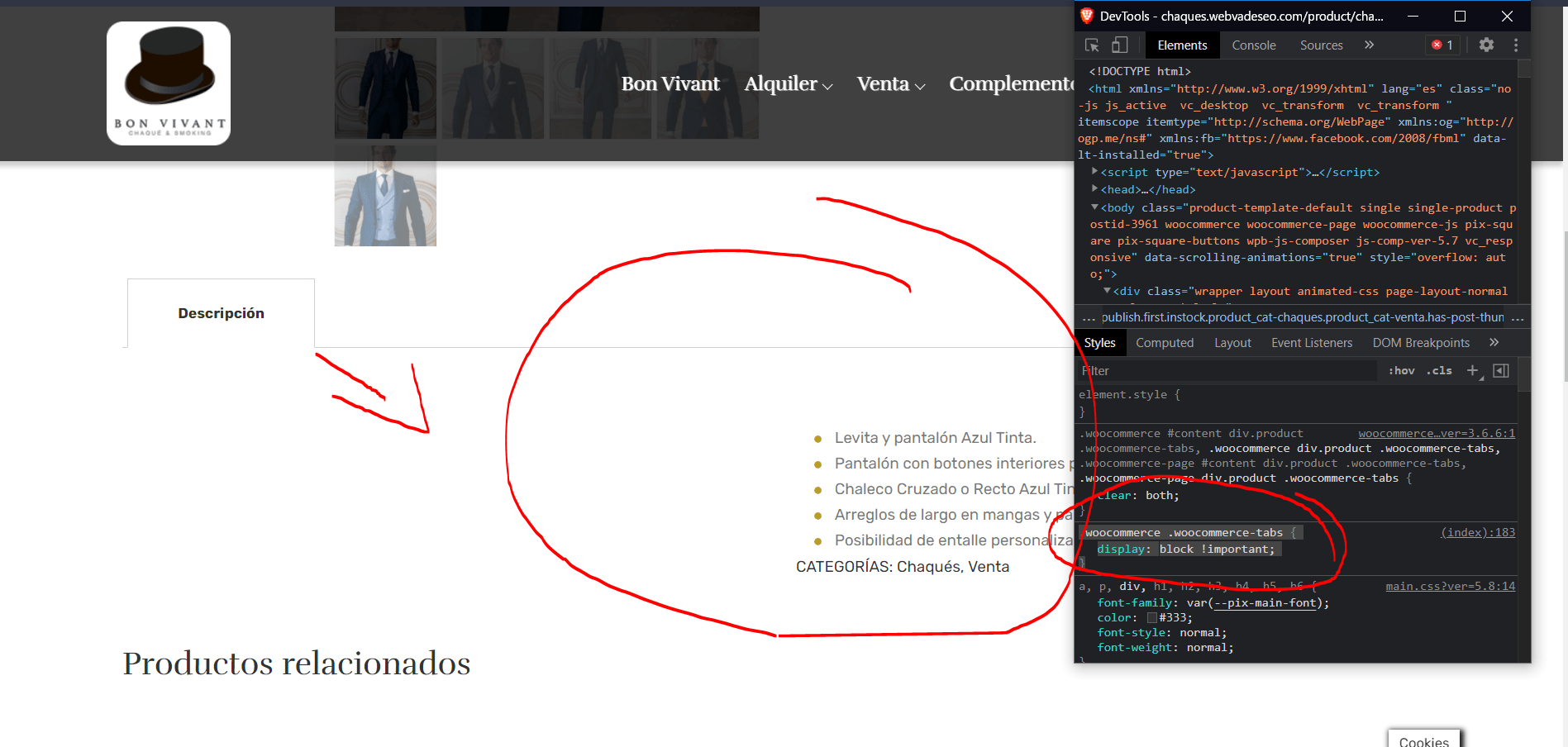Select the Descripción product tab
This screenshot has width=1568, height=747.
click(x=221, y=313)
